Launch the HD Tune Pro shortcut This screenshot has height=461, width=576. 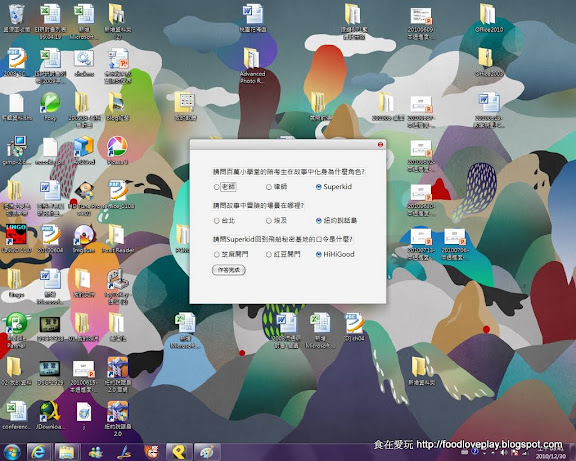(x=84, y=197)
